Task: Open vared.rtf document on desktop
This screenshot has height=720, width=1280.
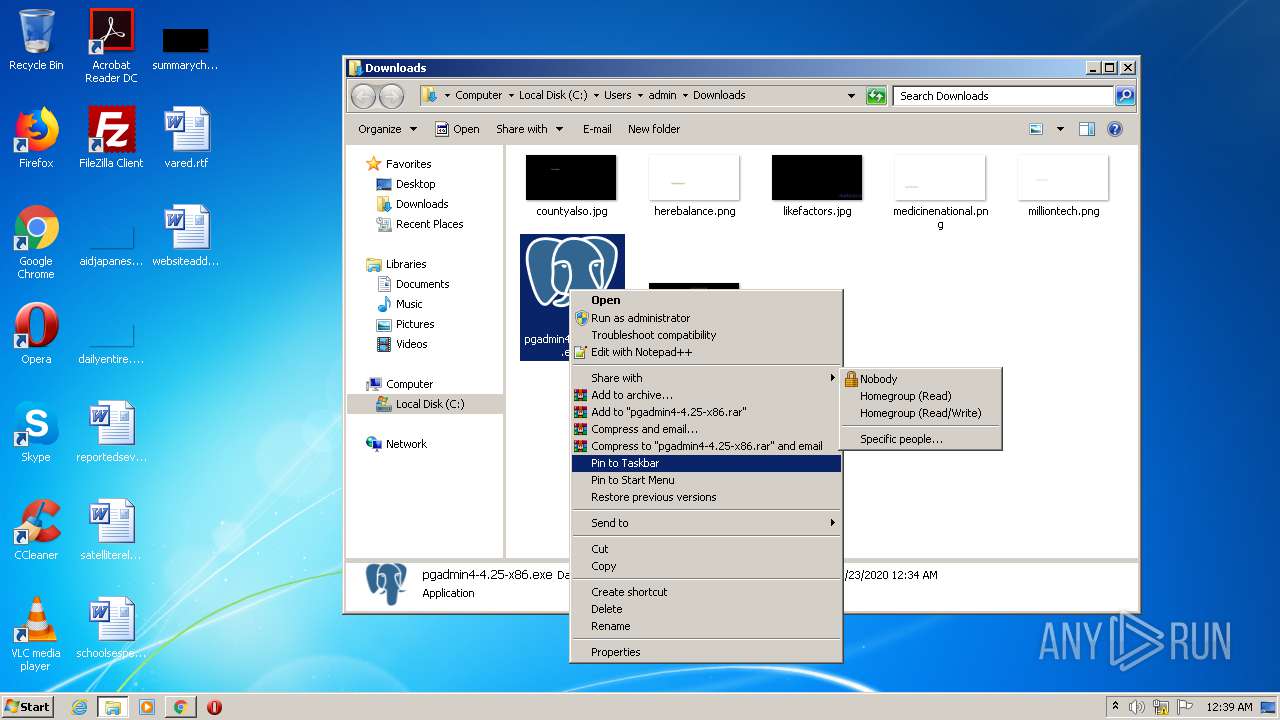Action: [x=187, y=137]
